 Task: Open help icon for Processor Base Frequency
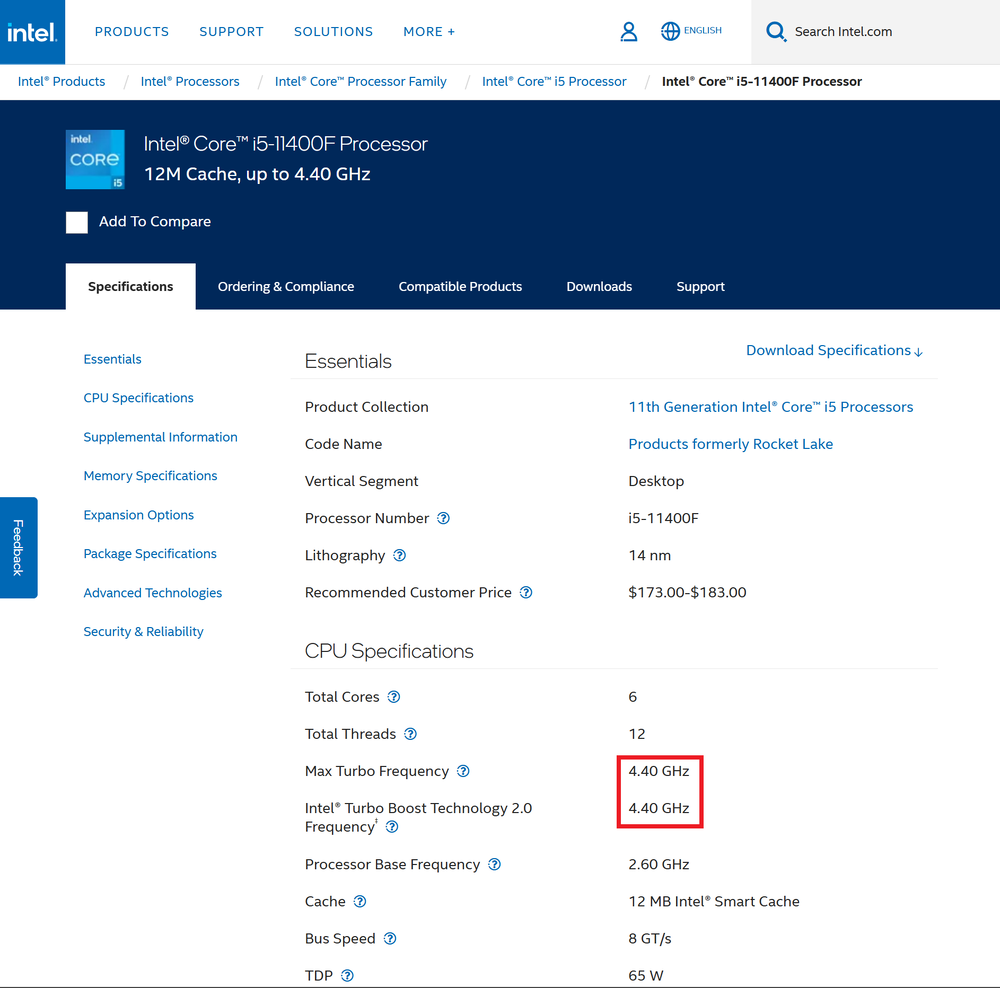(x=494, y=864)
